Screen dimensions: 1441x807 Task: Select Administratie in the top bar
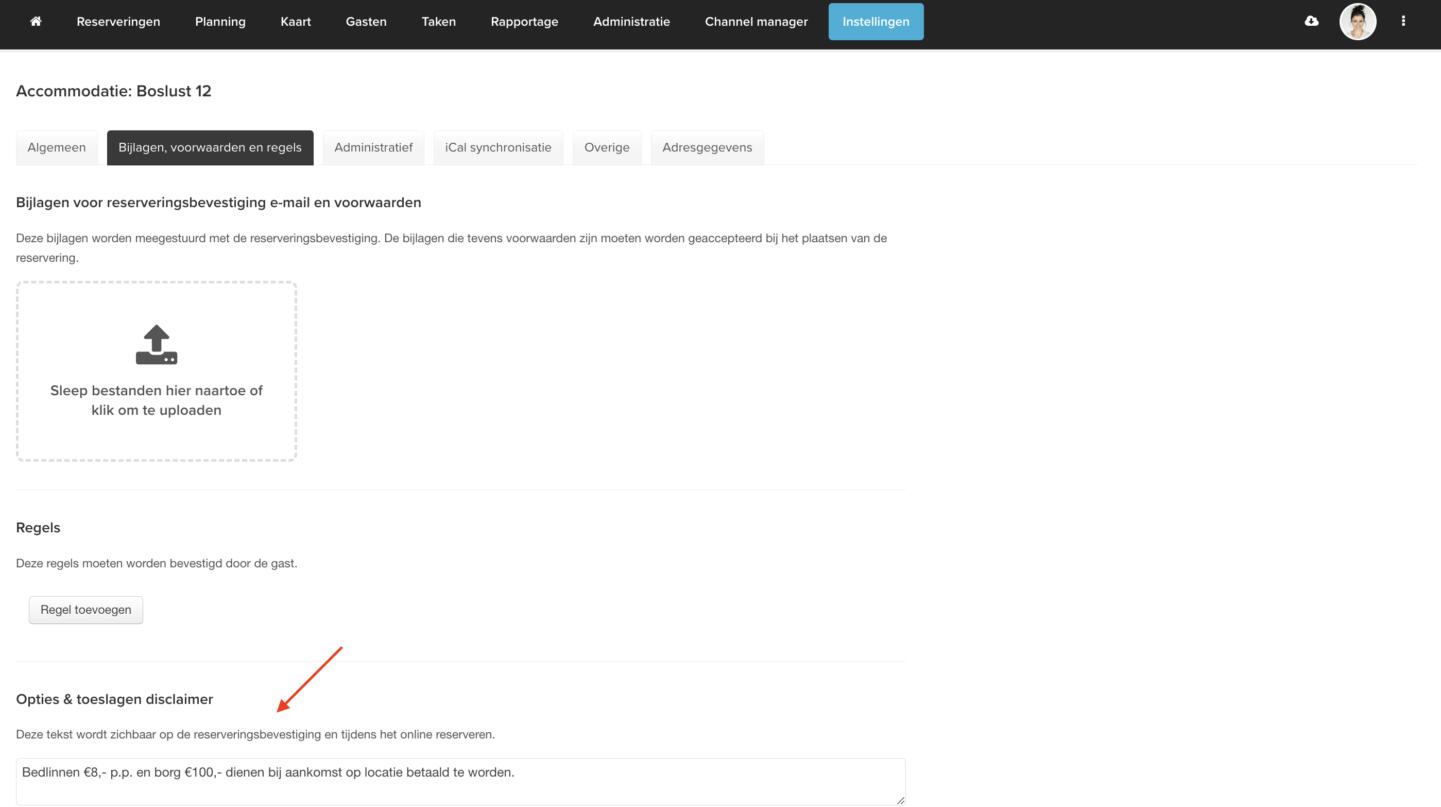[x=631, y=21]
